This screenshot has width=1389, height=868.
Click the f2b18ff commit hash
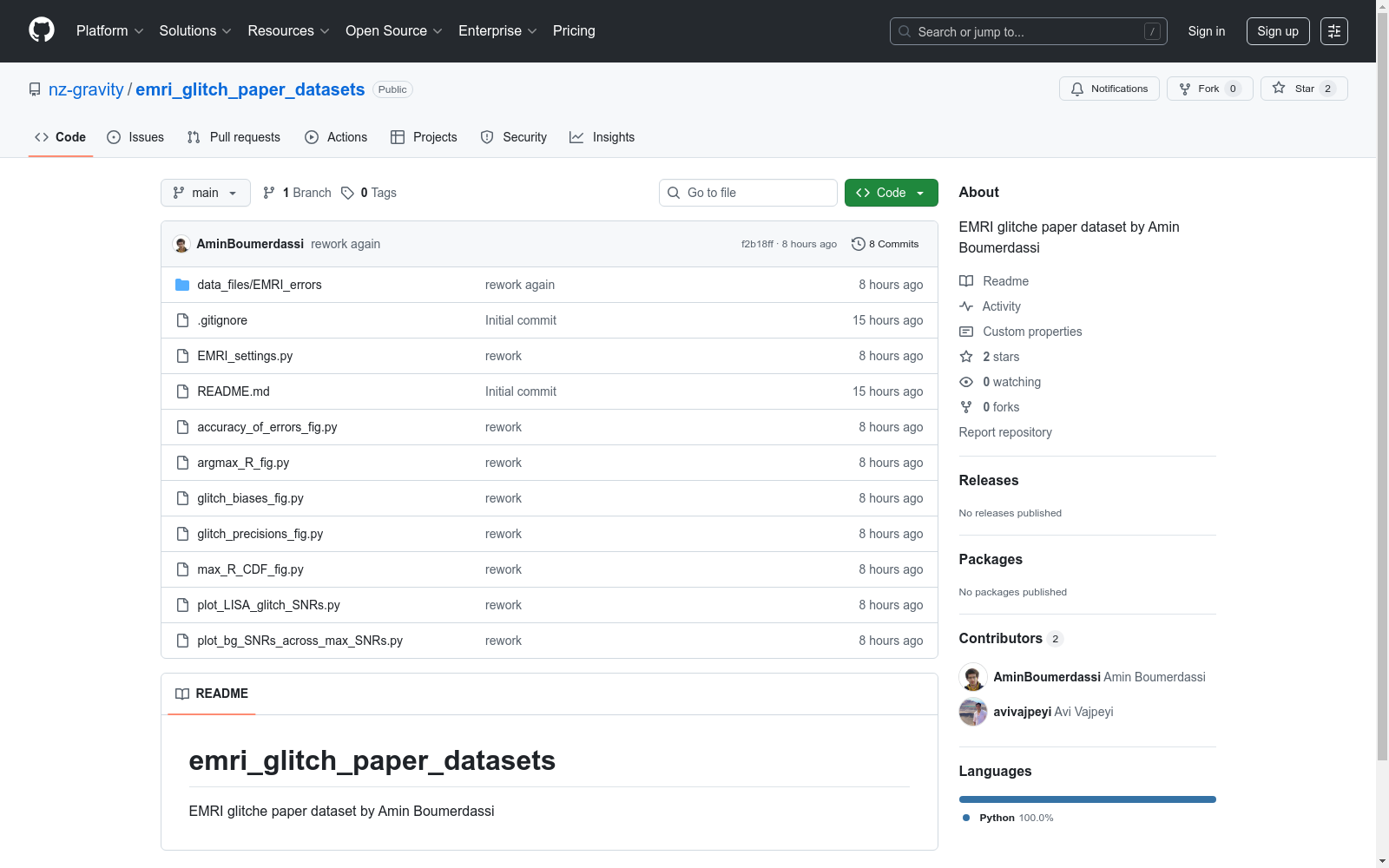(757, 244)
